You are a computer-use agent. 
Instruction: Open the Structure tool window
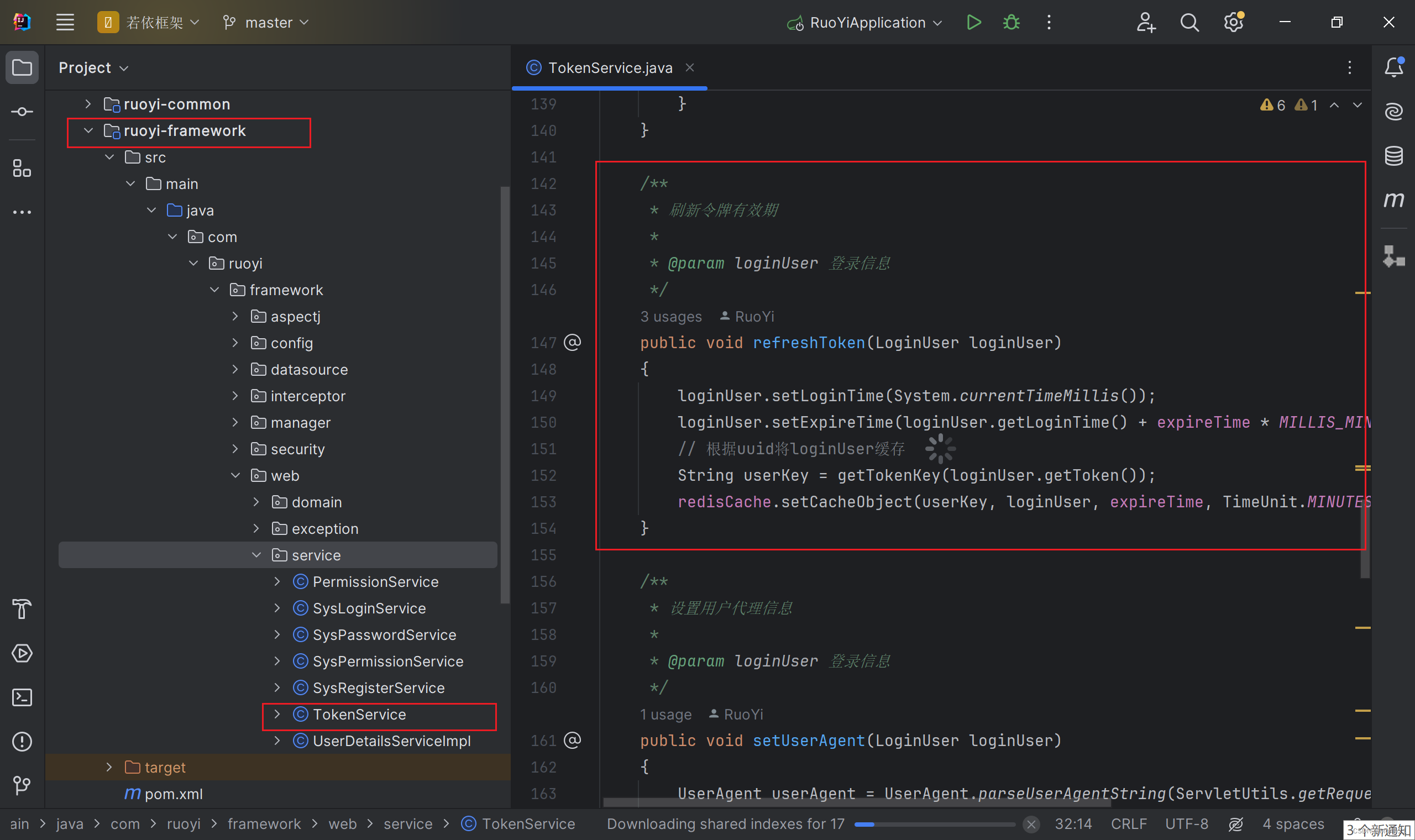coord(22,168)
